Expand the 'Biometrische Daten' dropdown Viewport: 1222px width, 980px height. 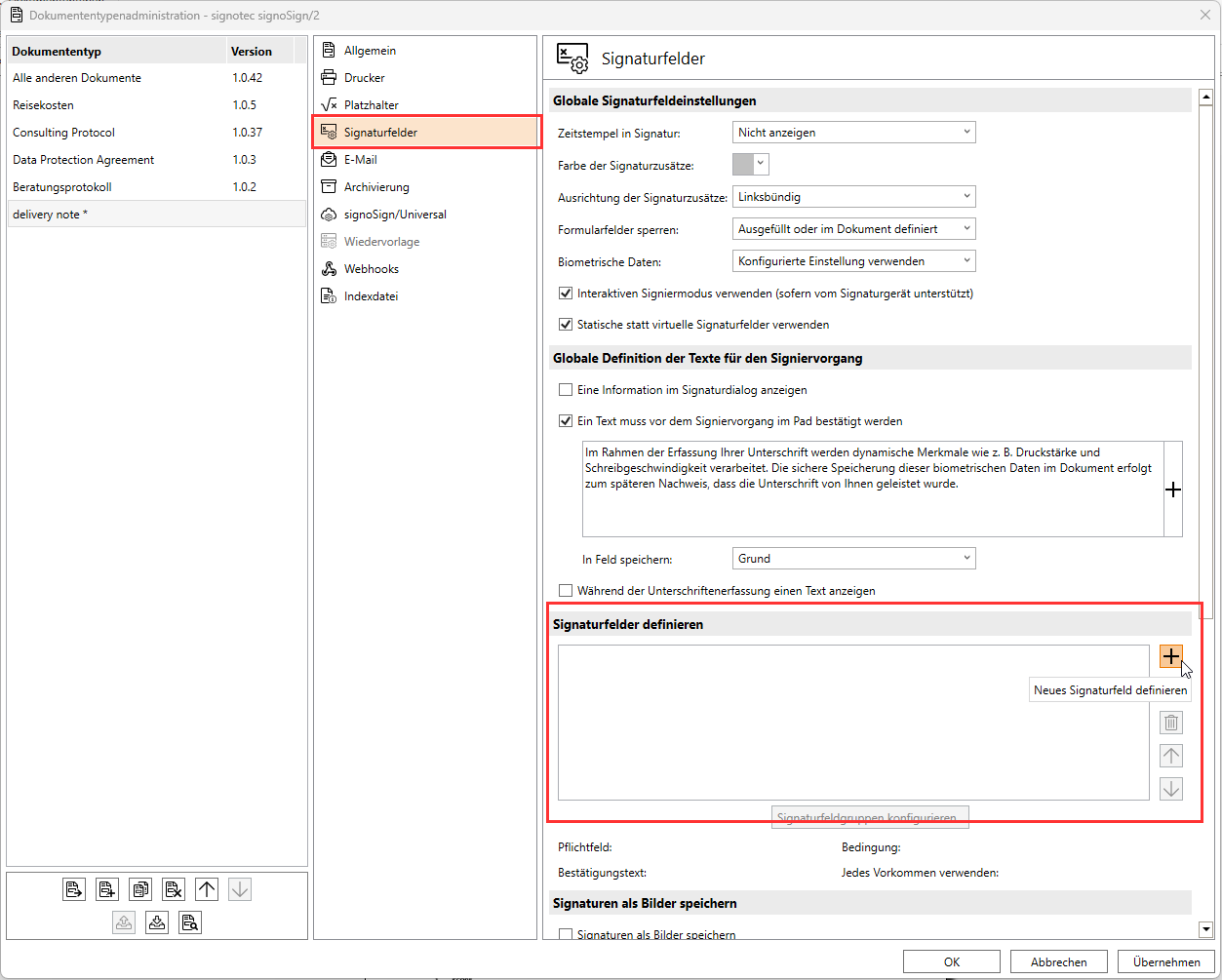(853, 261)
